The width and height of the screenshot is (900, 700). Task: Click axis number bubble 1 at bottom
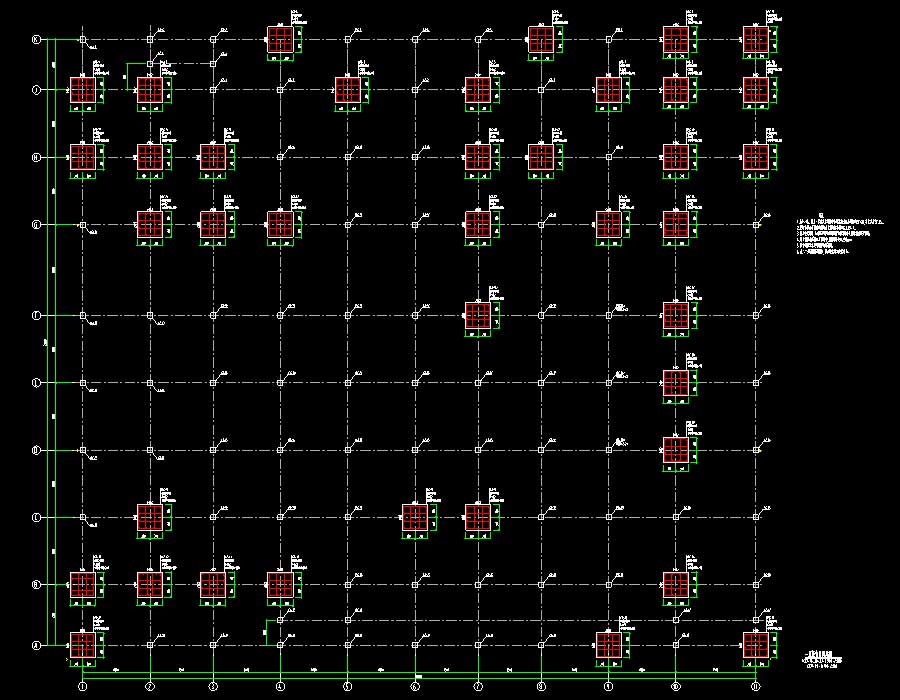point(83,687)
